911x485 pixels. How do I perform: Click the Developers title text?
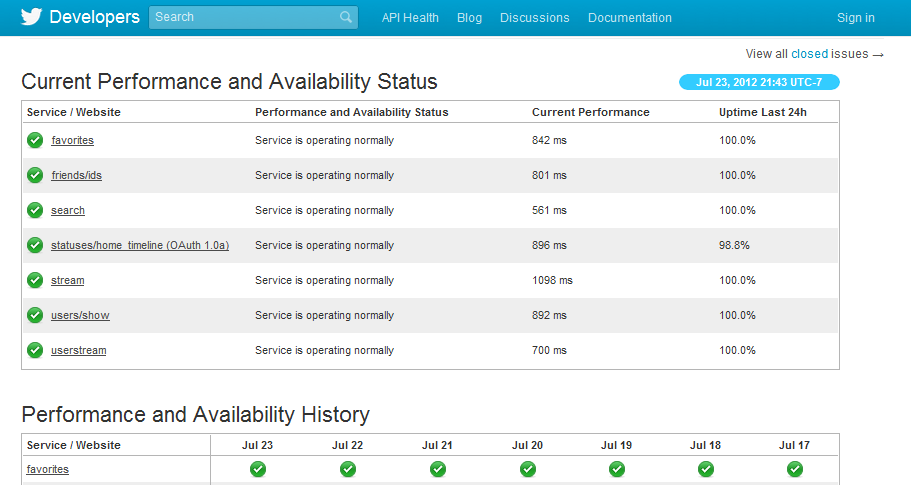95,17
